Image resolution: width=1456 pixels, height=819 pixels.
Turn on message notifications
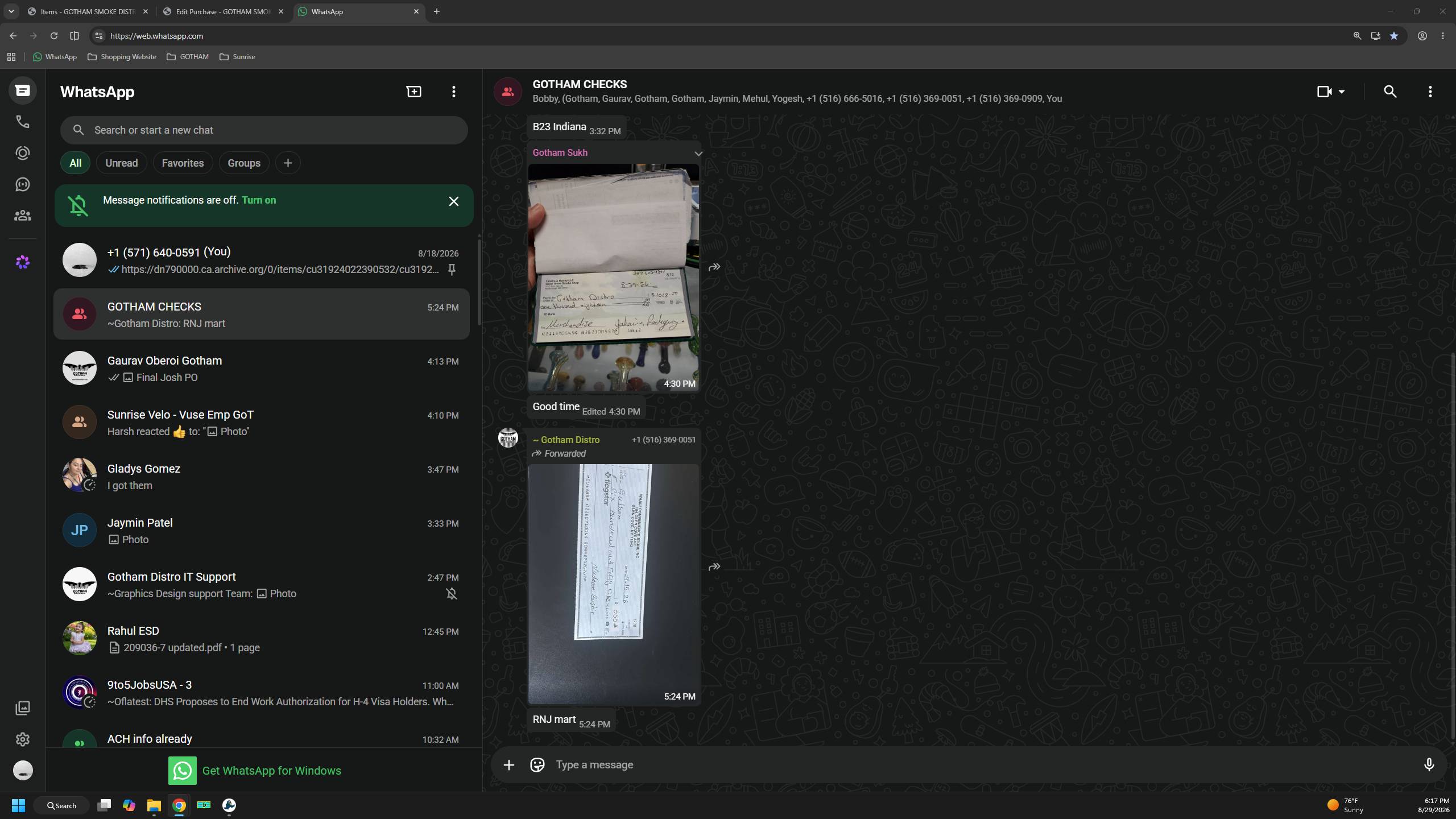point(259,200)
